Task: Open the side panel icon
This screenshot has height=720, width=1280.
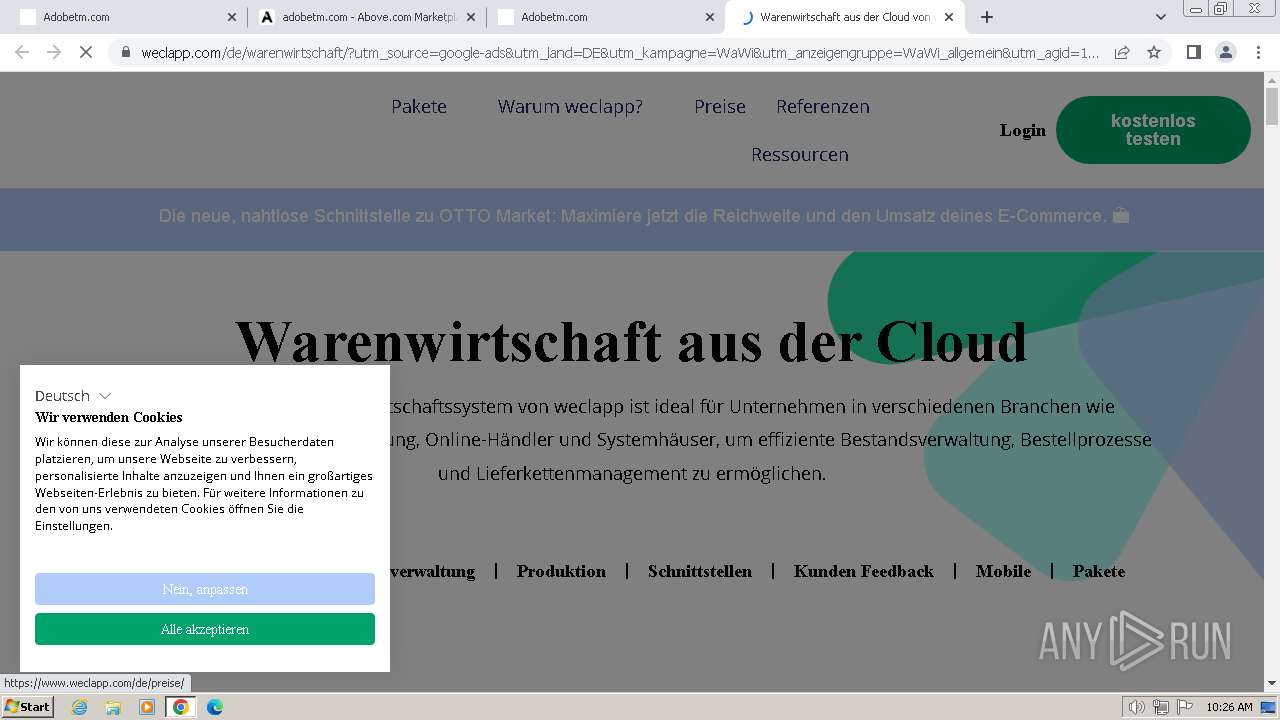Action: (x=1193, y=52)
